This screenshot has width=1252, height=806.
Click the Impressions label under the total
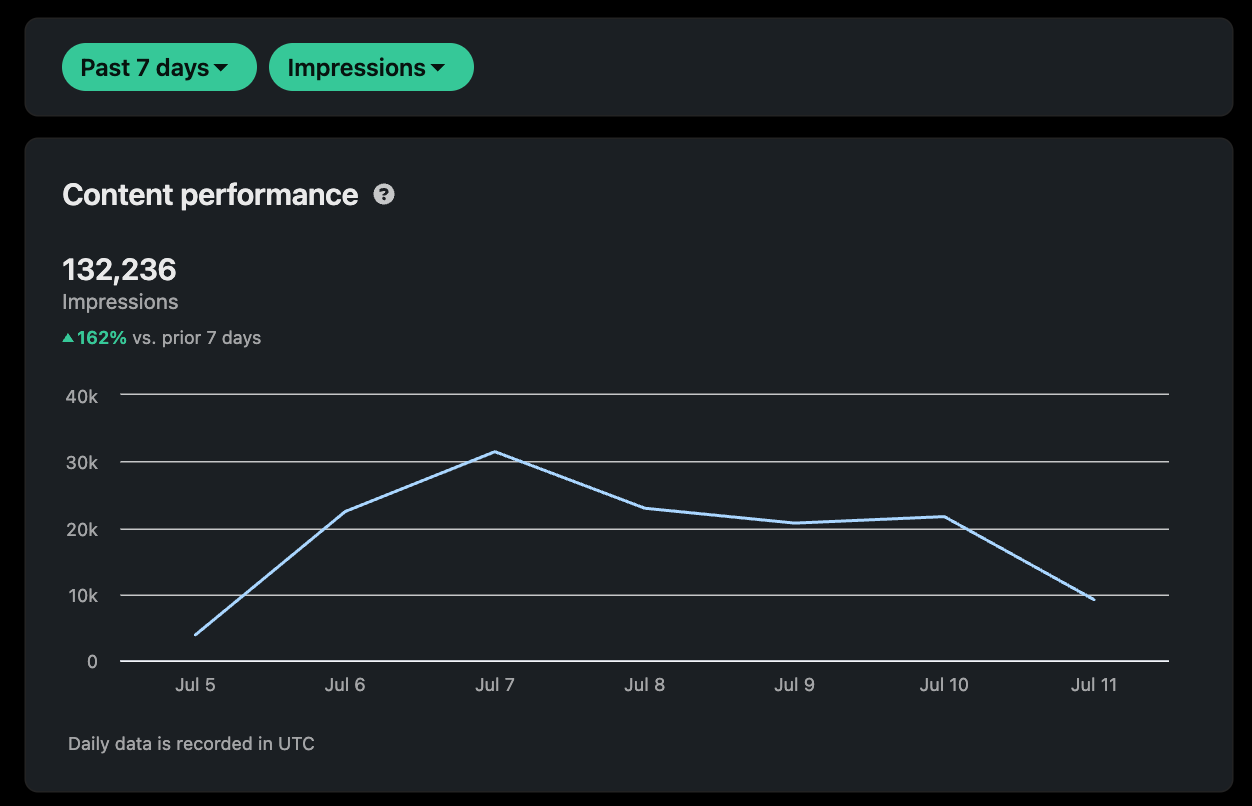click(x=120, y=302)
